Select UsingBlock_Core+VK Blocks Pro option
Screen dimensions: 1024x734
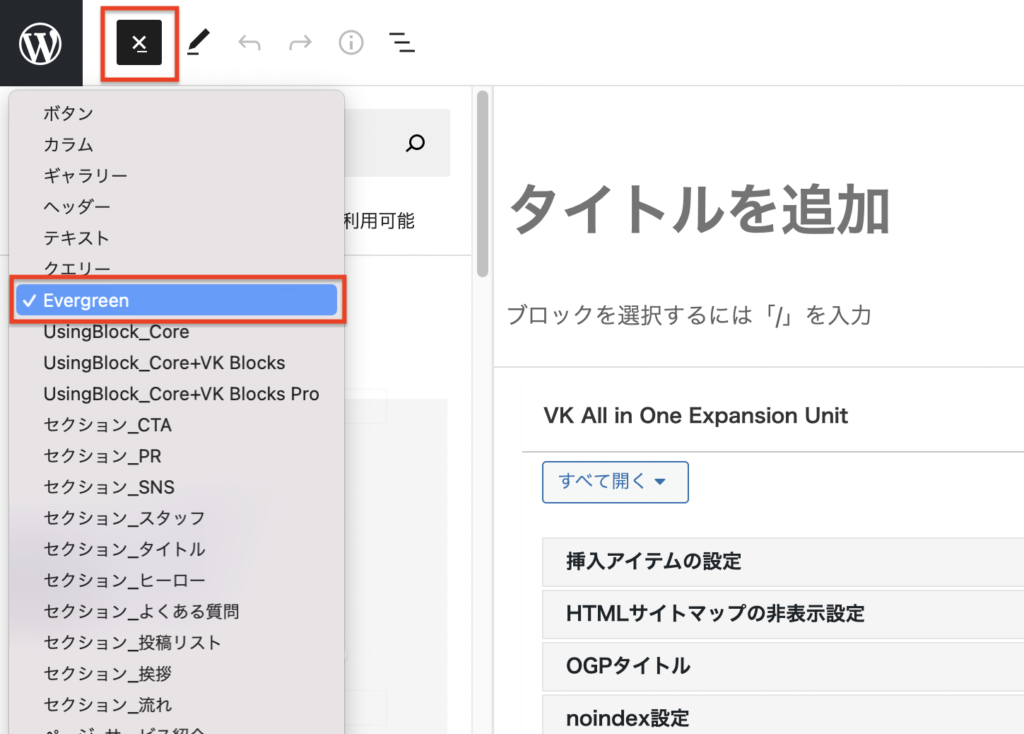pos(181,394)
